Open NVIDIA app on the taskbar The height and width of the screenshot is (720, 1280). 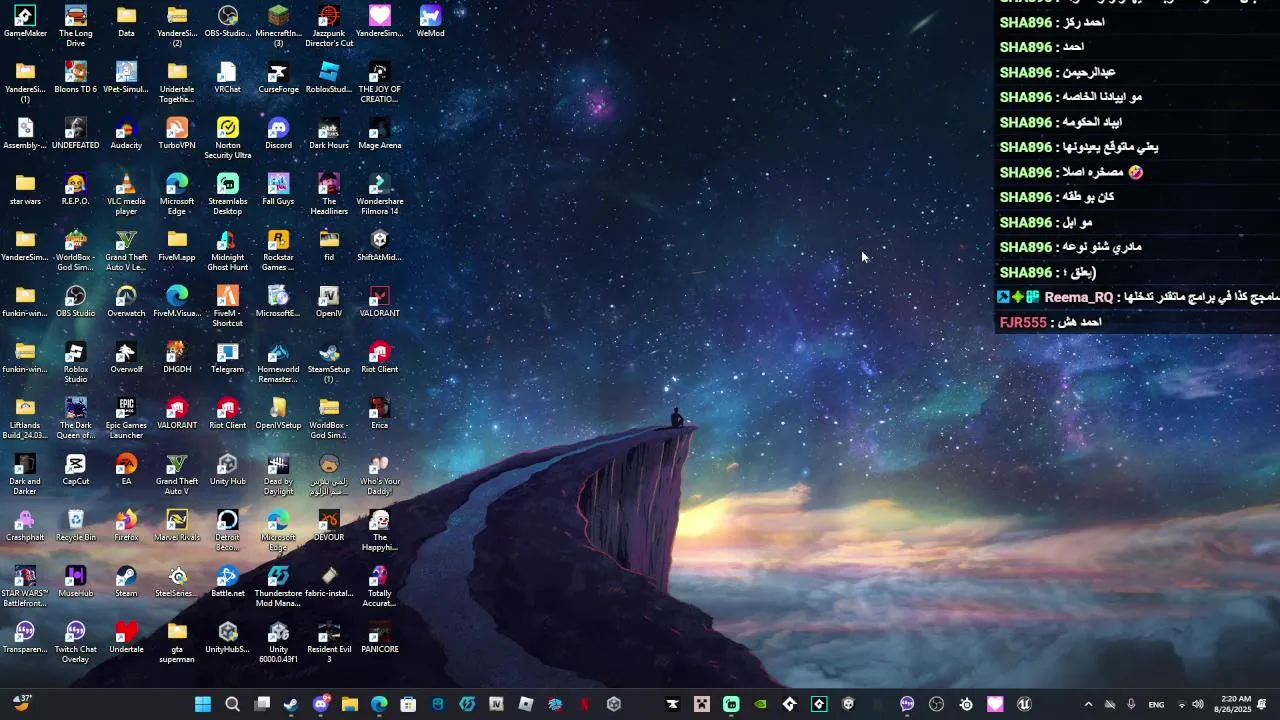[761, 704]
